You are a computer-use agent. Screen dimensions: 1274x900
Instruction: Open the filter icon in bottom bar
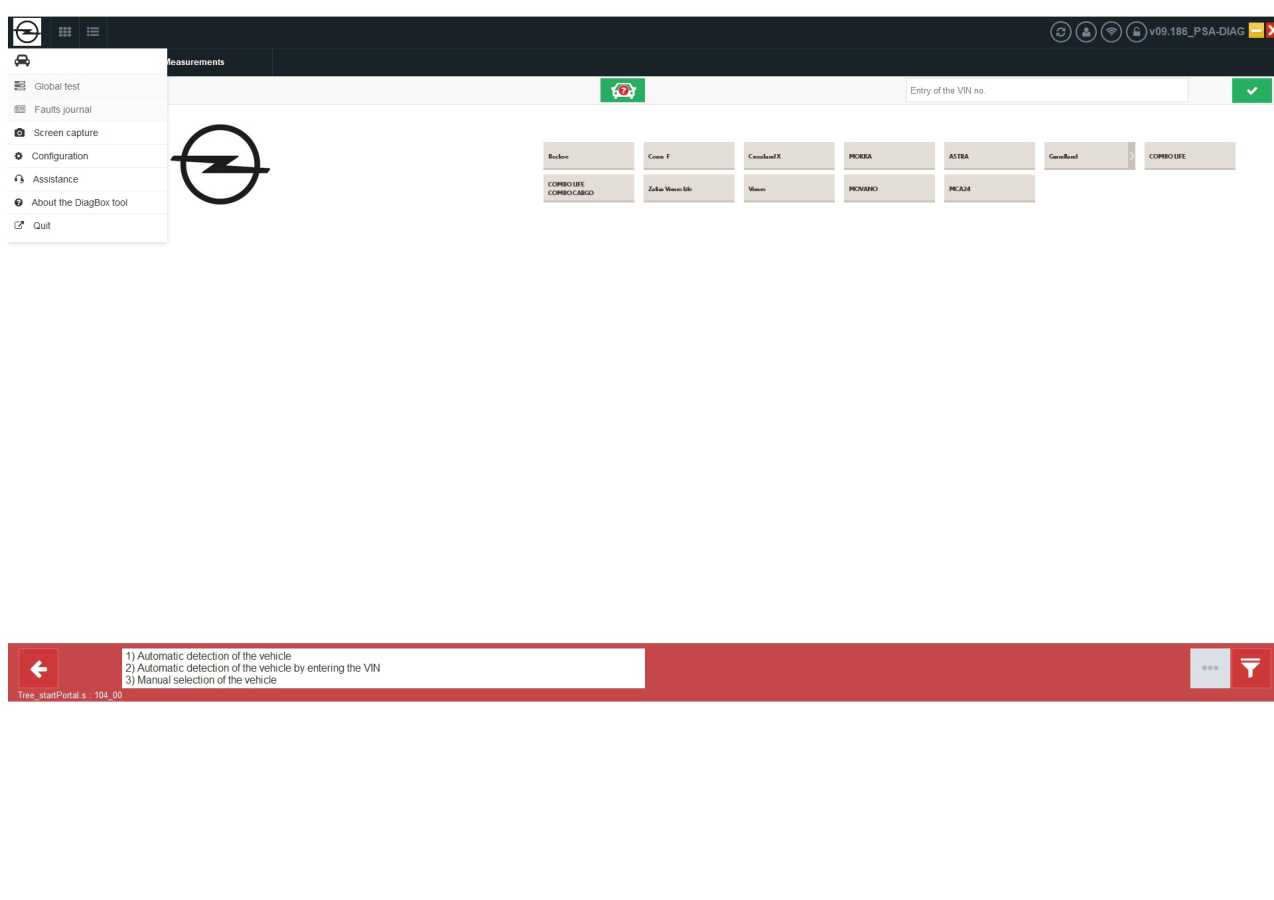pyautogui.click(x=1249, y=668)
